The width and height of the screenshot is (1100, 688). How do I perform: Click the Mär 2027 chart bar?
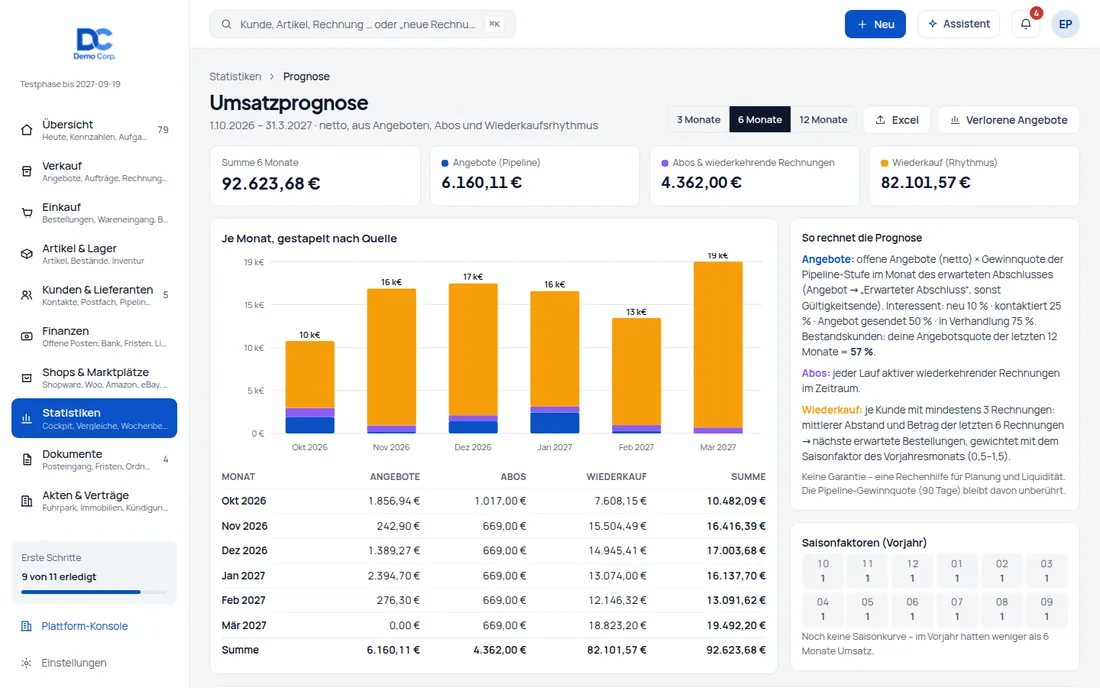click(718, 347)
